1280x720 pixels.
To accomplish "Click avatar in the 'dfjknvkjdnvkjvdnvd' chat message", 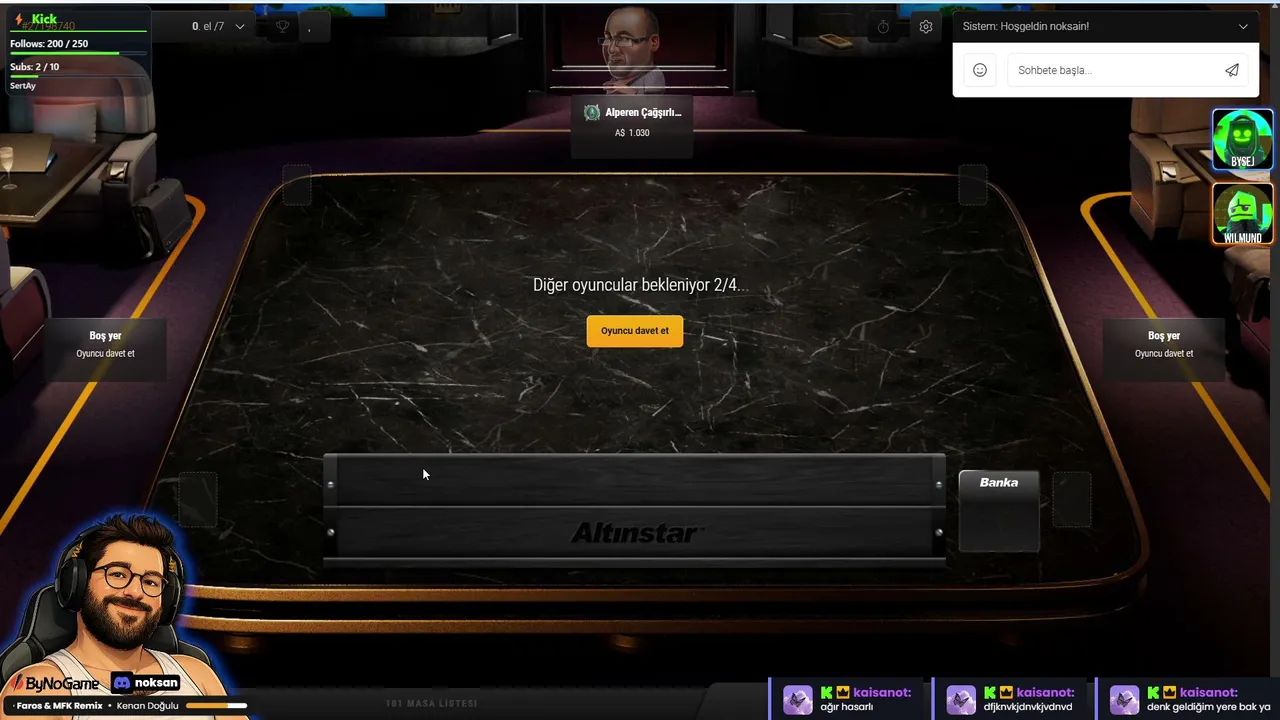I will point(961,699).
